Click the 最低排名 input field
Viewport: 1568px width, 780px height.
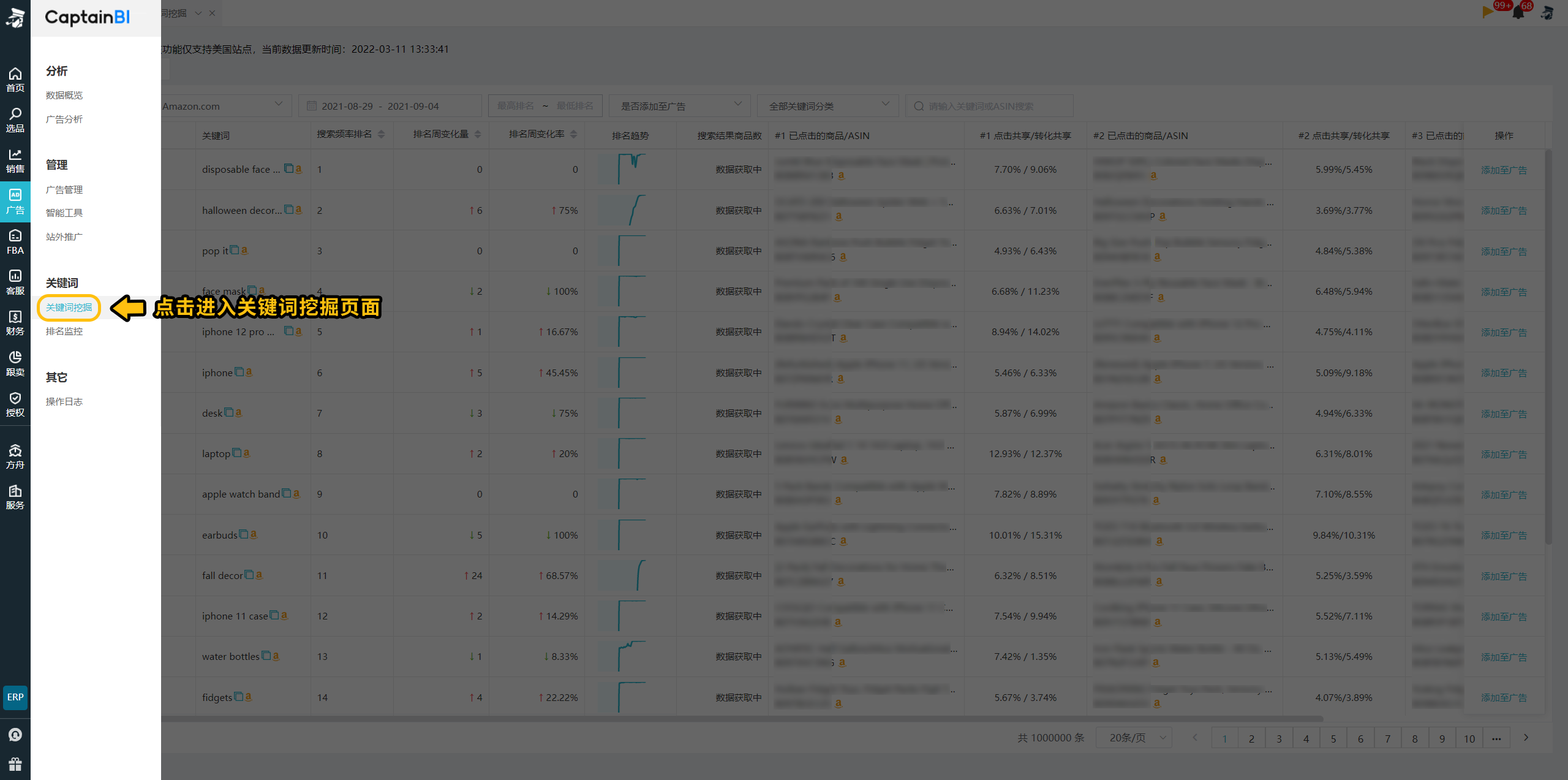coord(575,105)
